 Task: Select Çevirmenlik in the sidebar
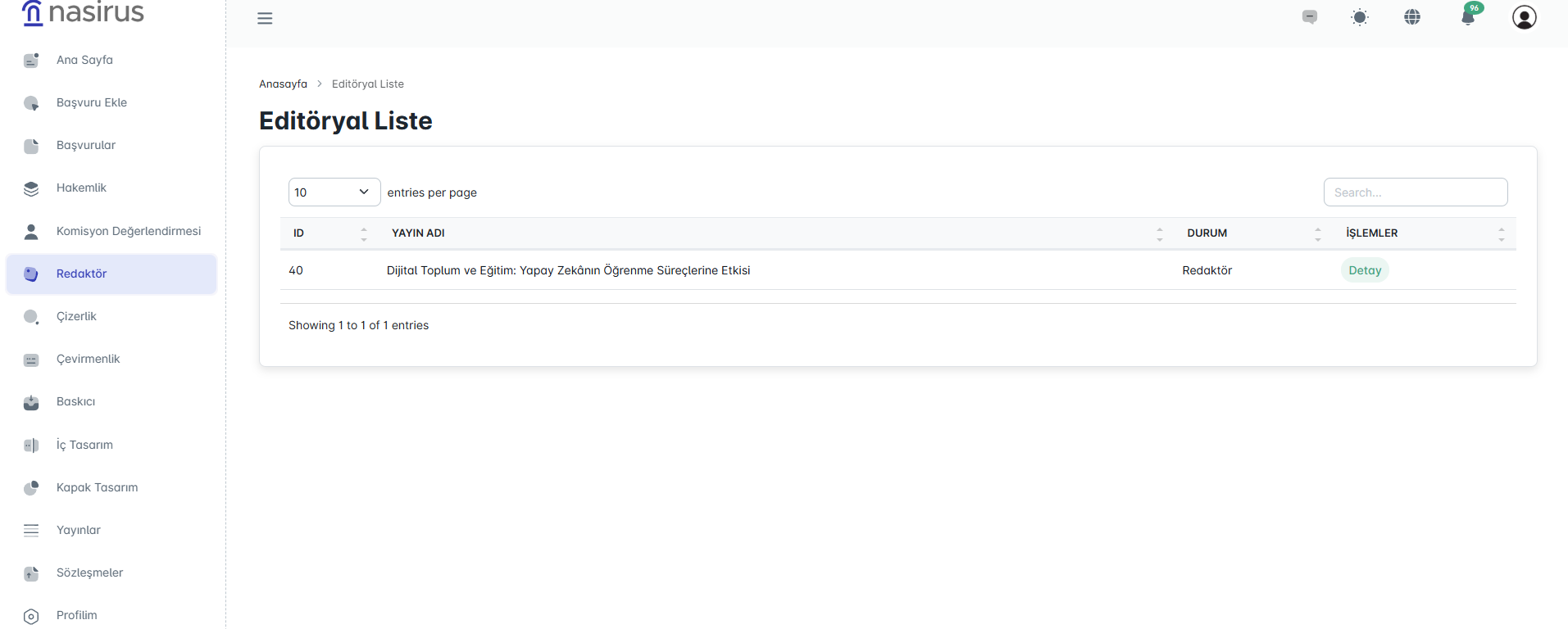pos(88,359)
